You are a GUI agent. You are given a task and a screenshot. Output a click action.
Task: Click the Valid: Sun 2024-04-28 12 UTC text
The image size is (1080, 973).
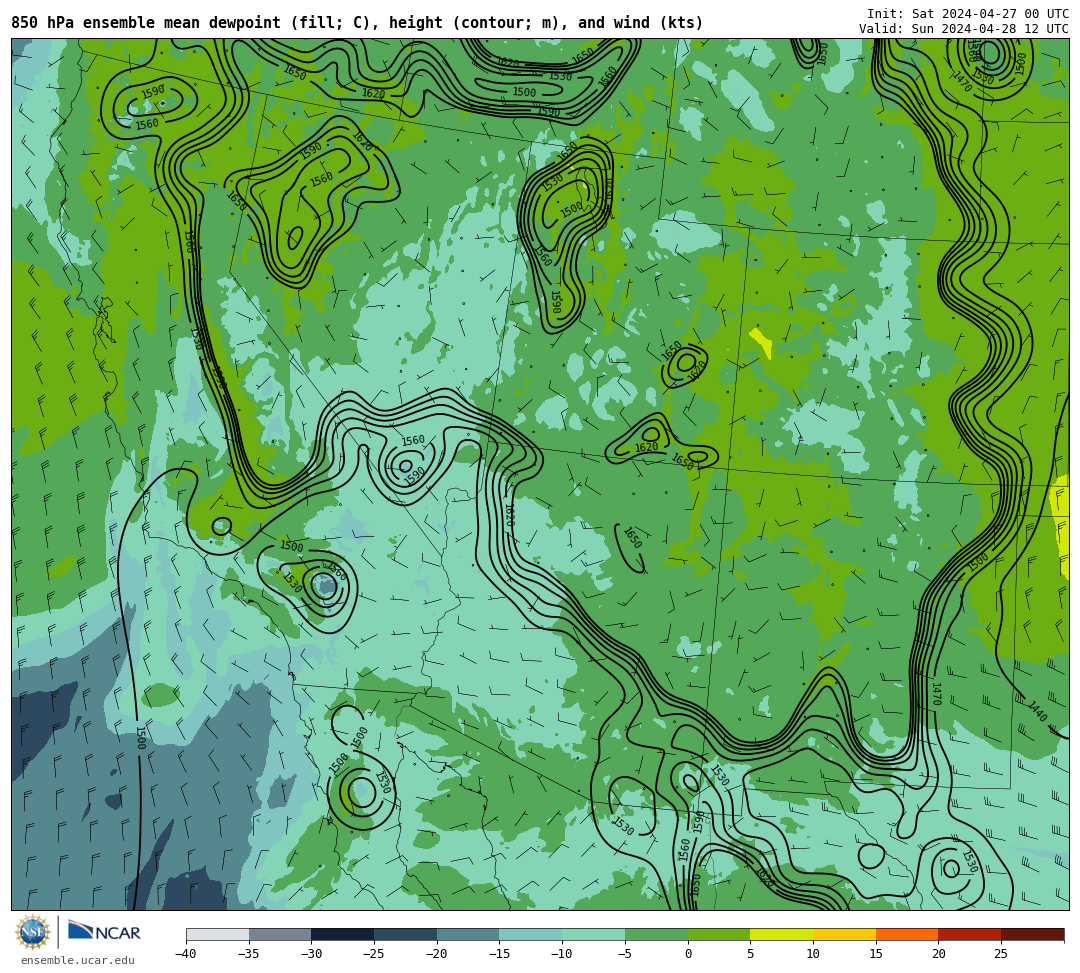point(964,28)
